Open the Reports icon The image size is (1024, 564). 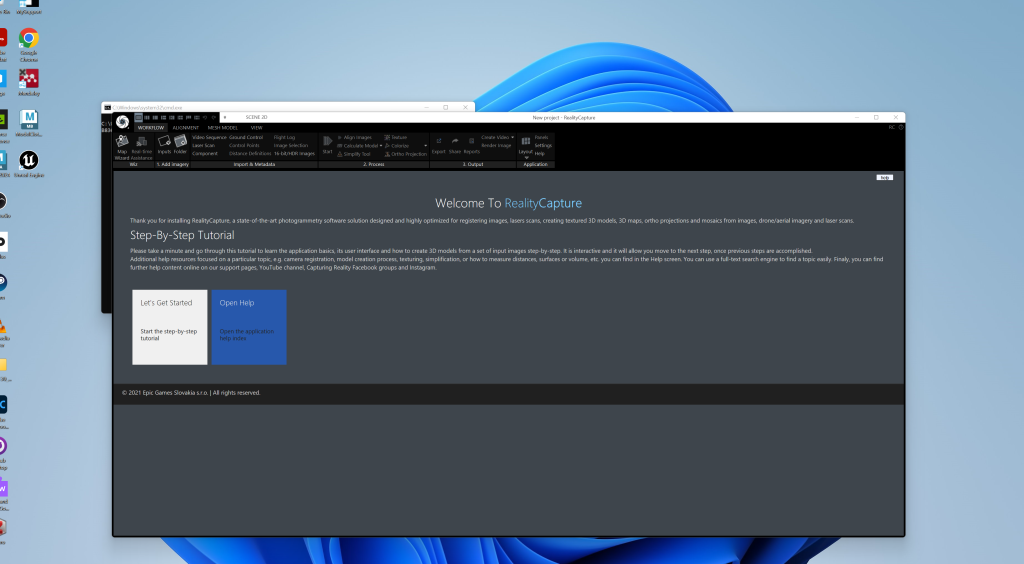[x=471, y=145]
